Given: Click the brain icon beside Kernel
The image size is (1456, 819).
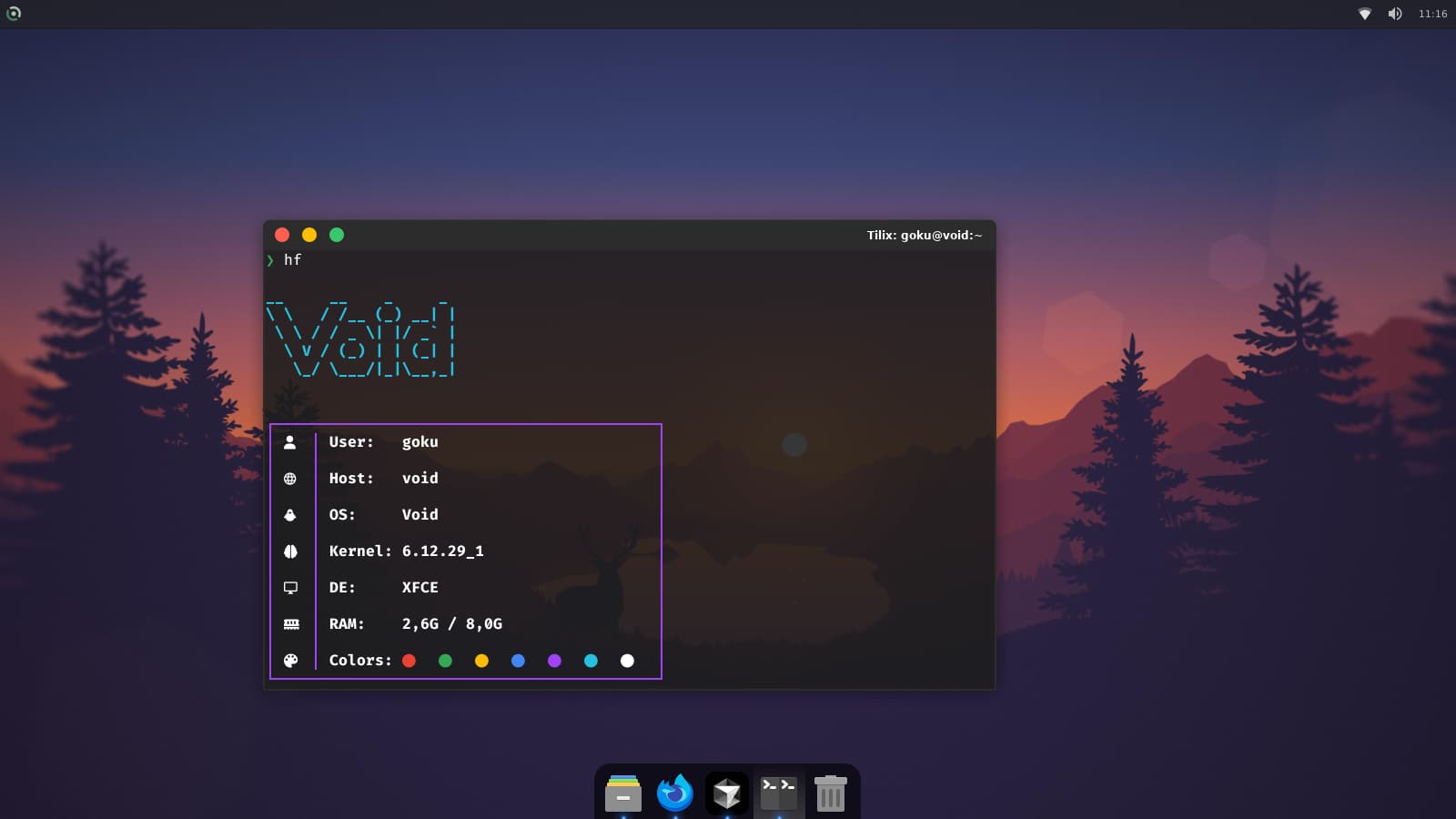Looking at the screenshot, I should pos(290,551).
